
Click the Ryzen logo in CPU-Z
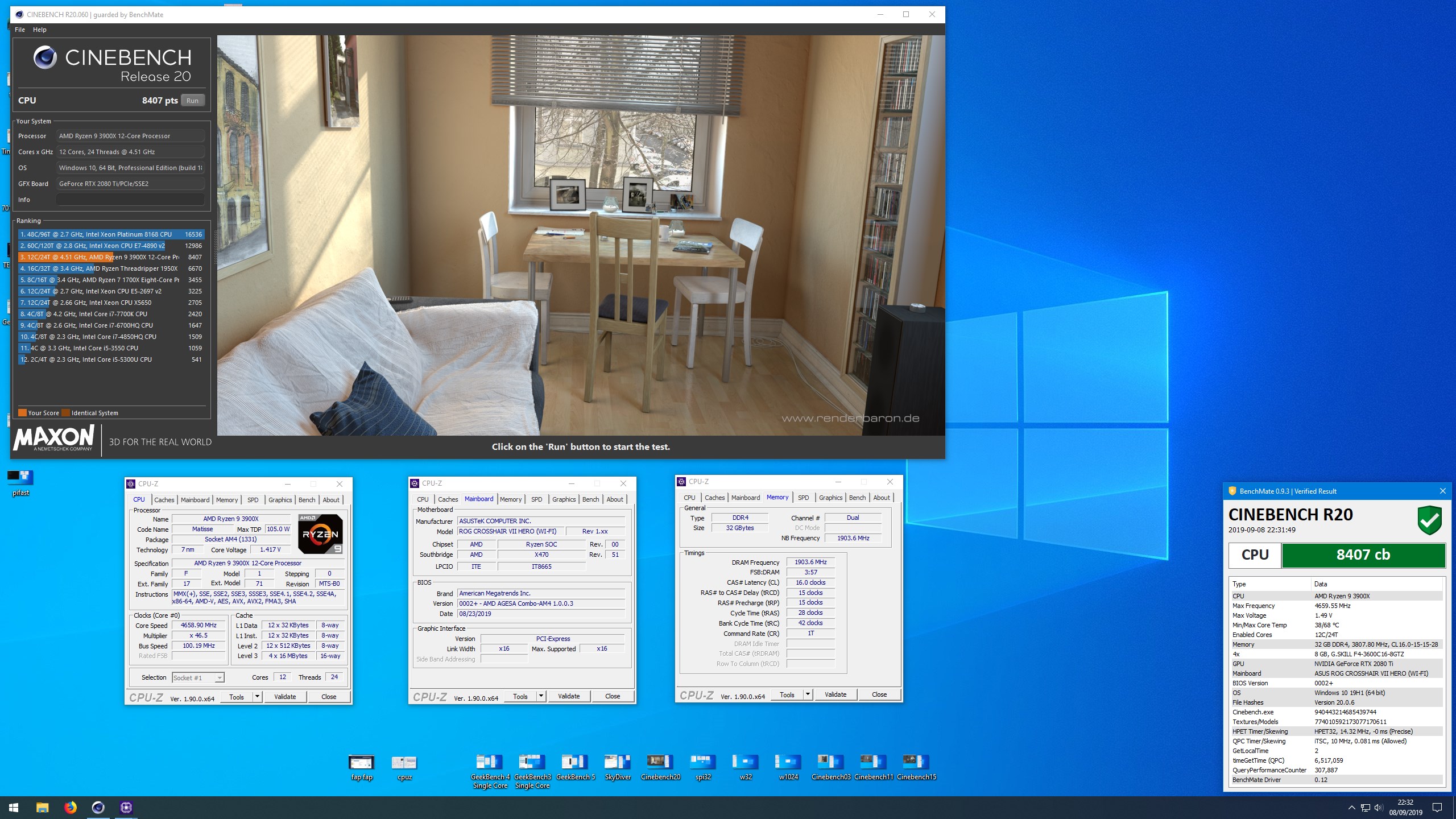click(320, 533)
